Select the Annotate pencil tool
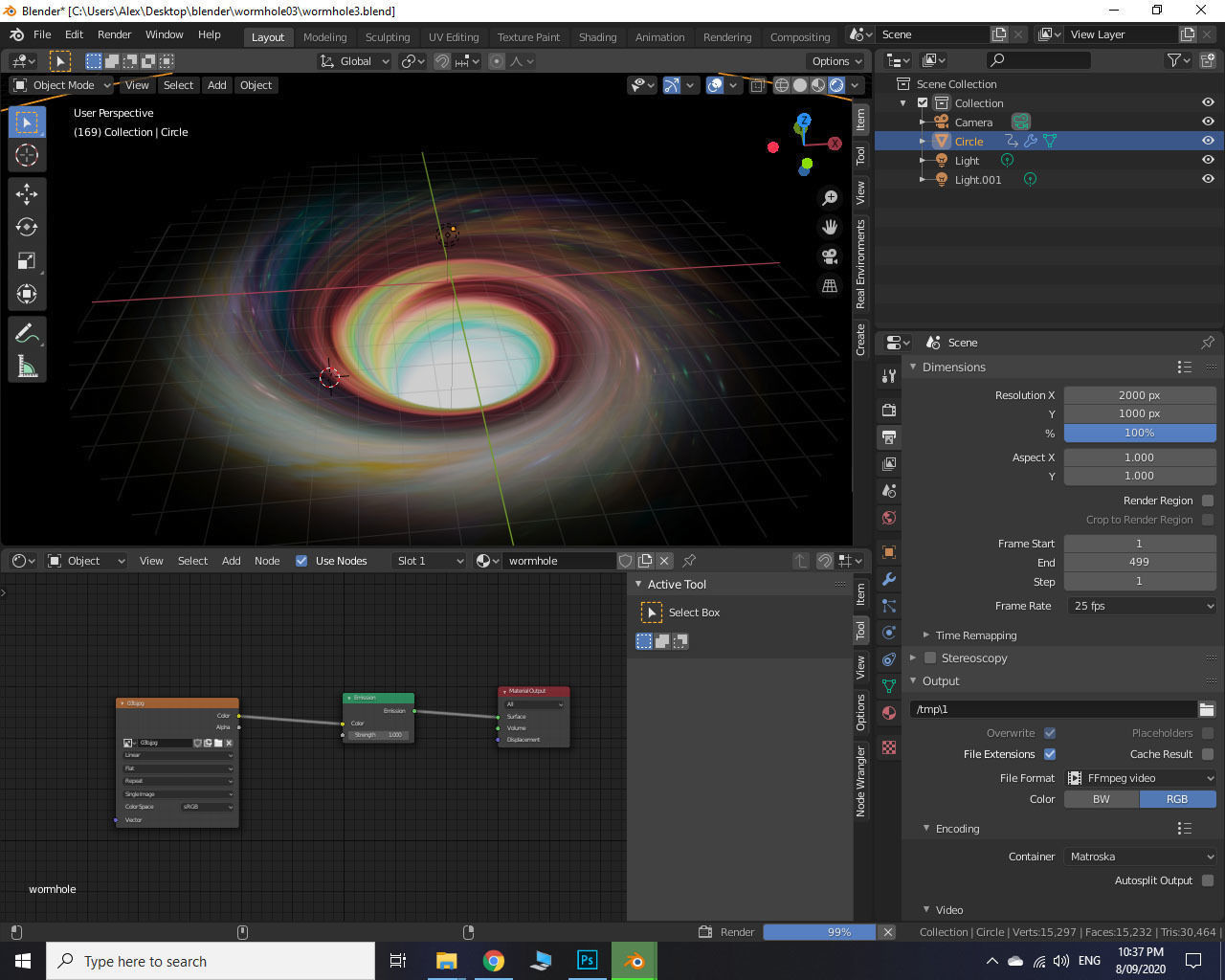Image resolution: width=1225 pixels, height=980 pixels. (x=27, y=333)
